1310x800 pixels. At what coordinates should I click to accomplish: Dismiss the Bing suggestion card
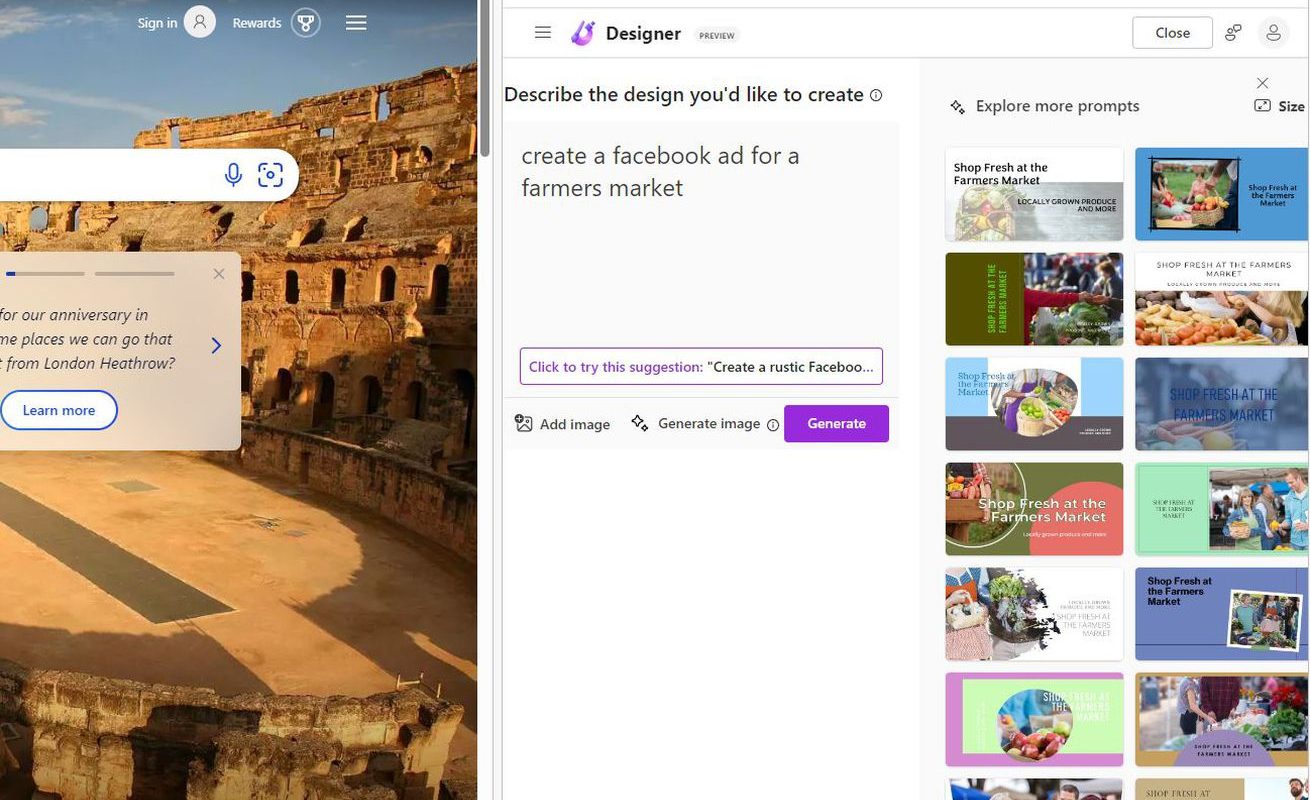tap(219, 274)
